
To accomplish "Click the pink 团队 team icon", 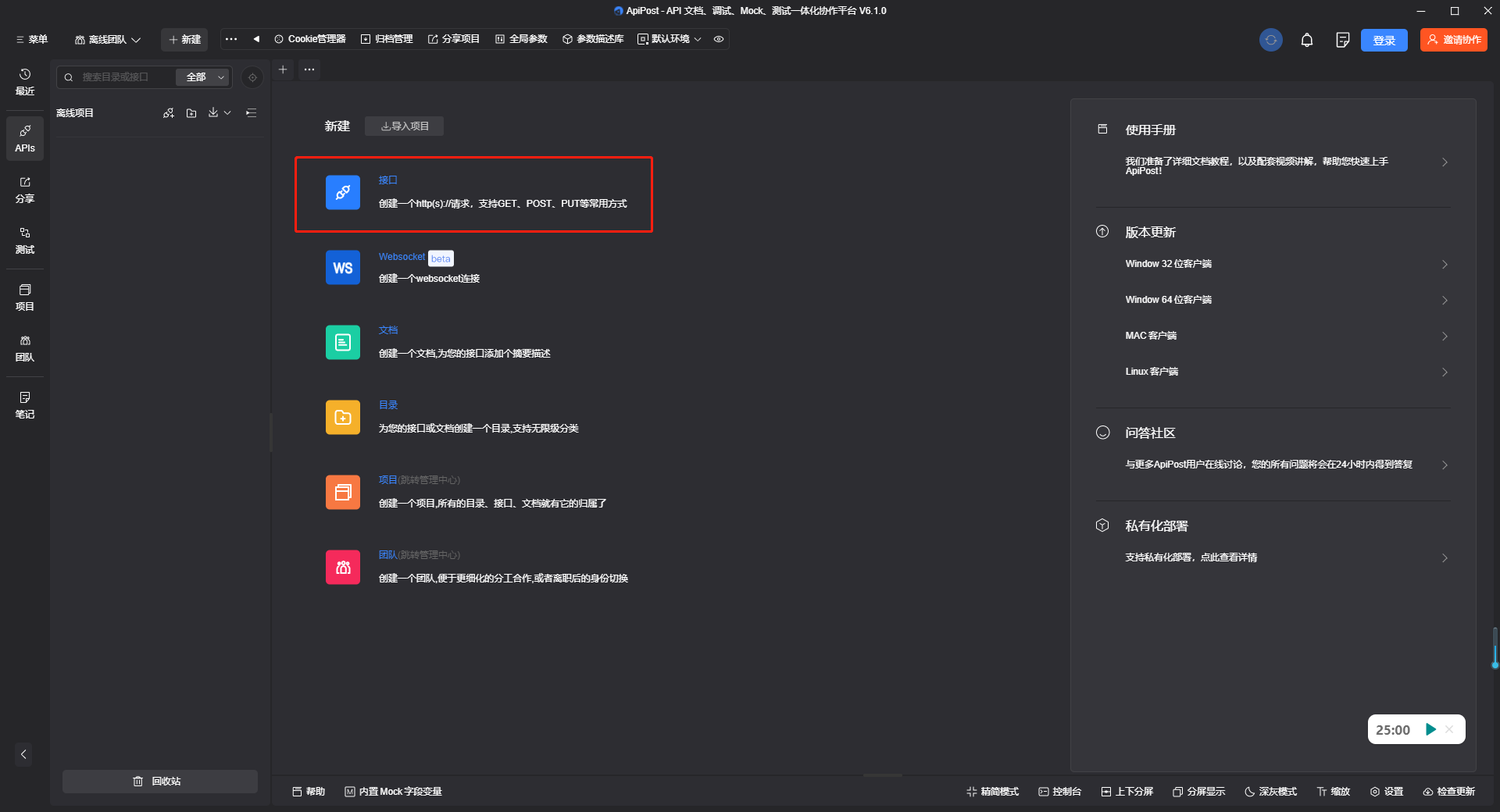I will [343, 567].
